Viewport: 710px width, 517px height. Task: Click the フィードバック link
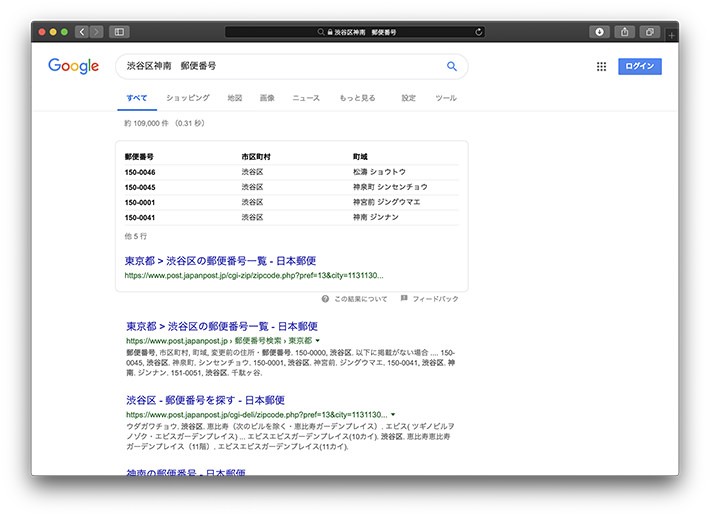coord(435,299)
